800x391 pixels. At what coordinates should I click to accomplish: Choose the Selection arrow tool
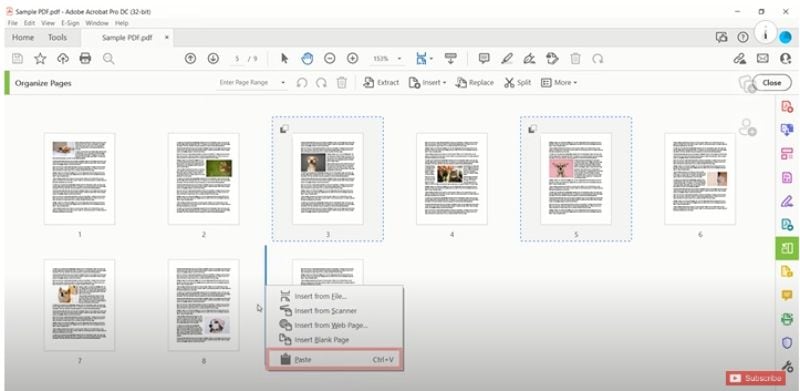285,59
